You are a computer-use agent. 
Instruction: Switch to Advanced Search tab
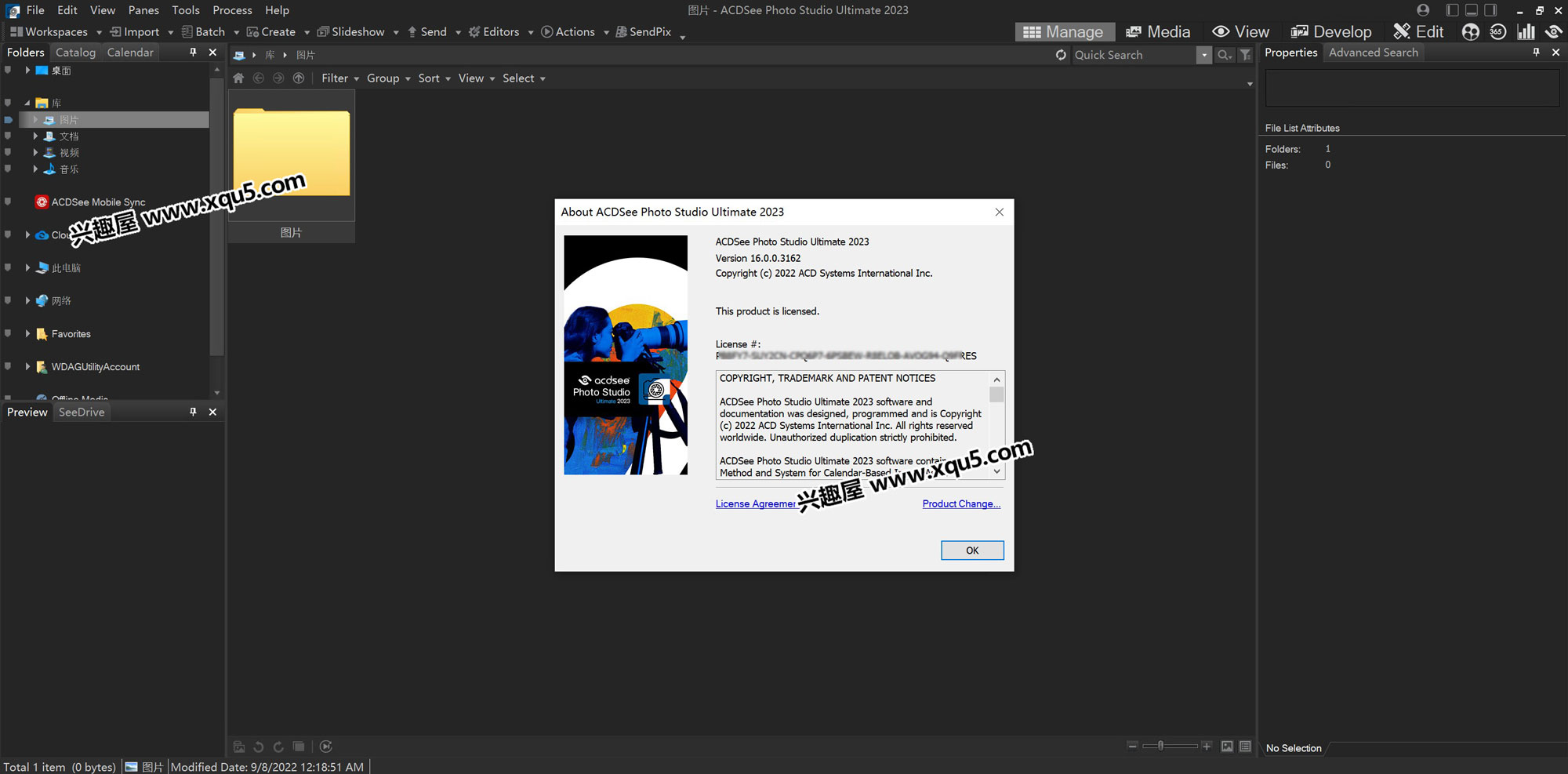[x=1373, y=52]
